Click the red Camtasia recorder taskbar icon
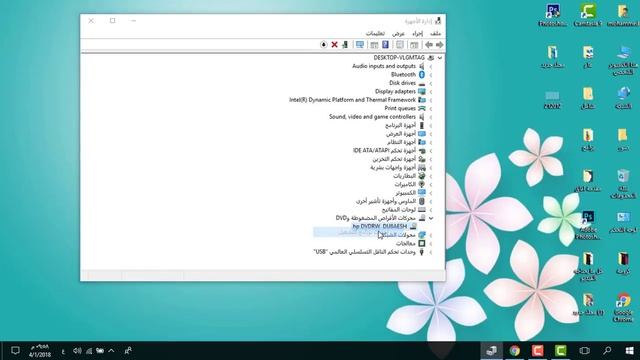This screenshot has width=640, height=360. point(538,351)
